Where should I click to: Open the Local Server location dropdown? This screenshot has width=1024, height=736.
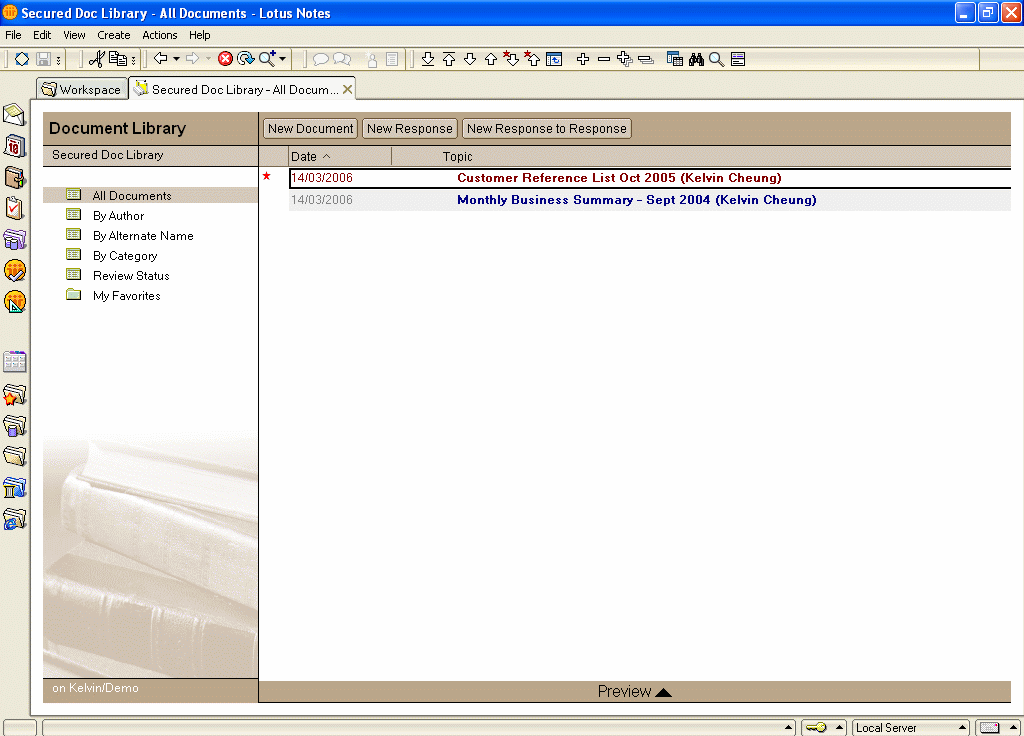pos(962,727)
